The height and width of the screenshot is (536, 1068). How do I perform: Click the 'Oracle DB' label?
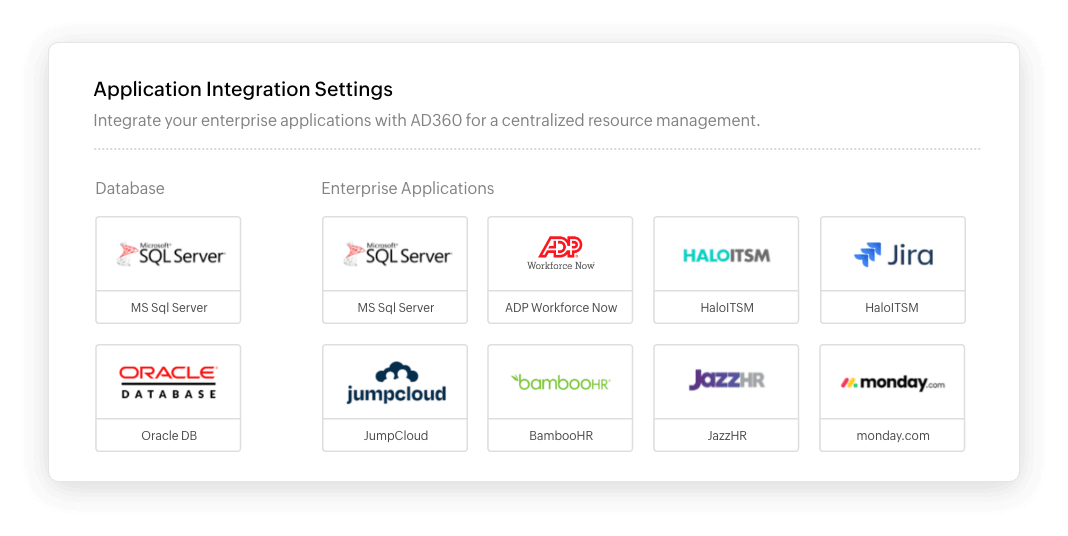169,436
